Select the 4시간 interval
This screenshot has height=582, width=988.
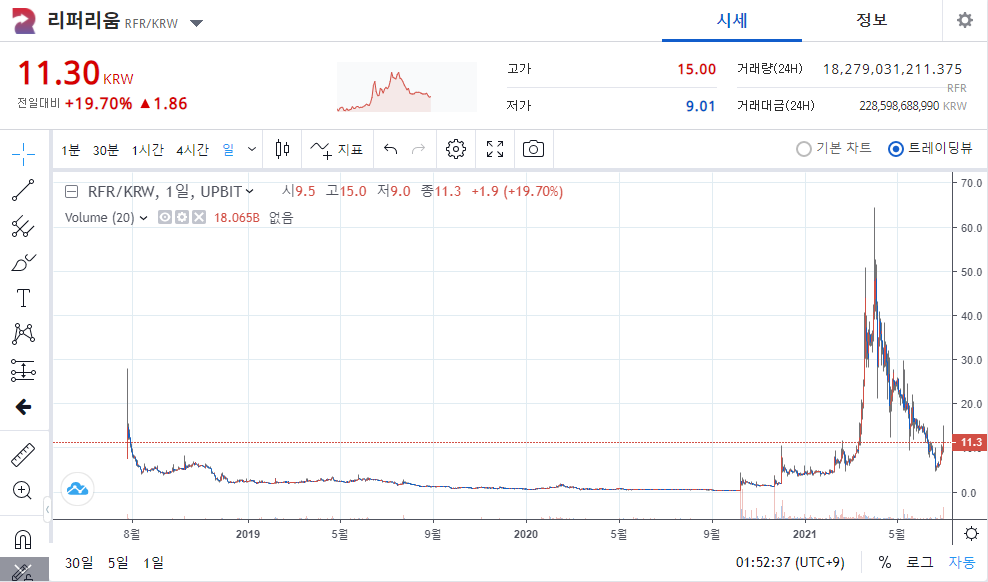pos(192,150)
